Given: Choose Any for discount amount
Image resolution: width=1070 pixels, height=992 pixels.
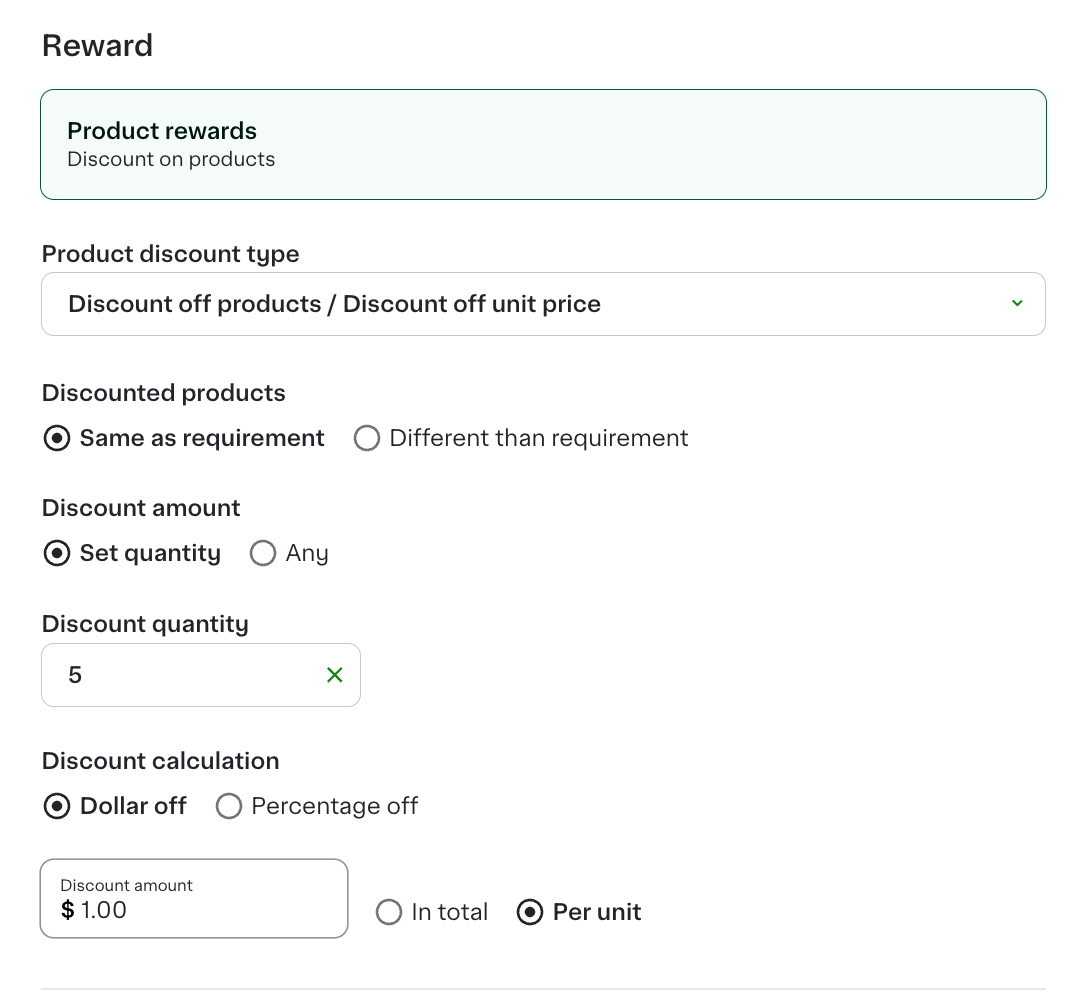Looking at the screenshot, I should tap(263, 553).
